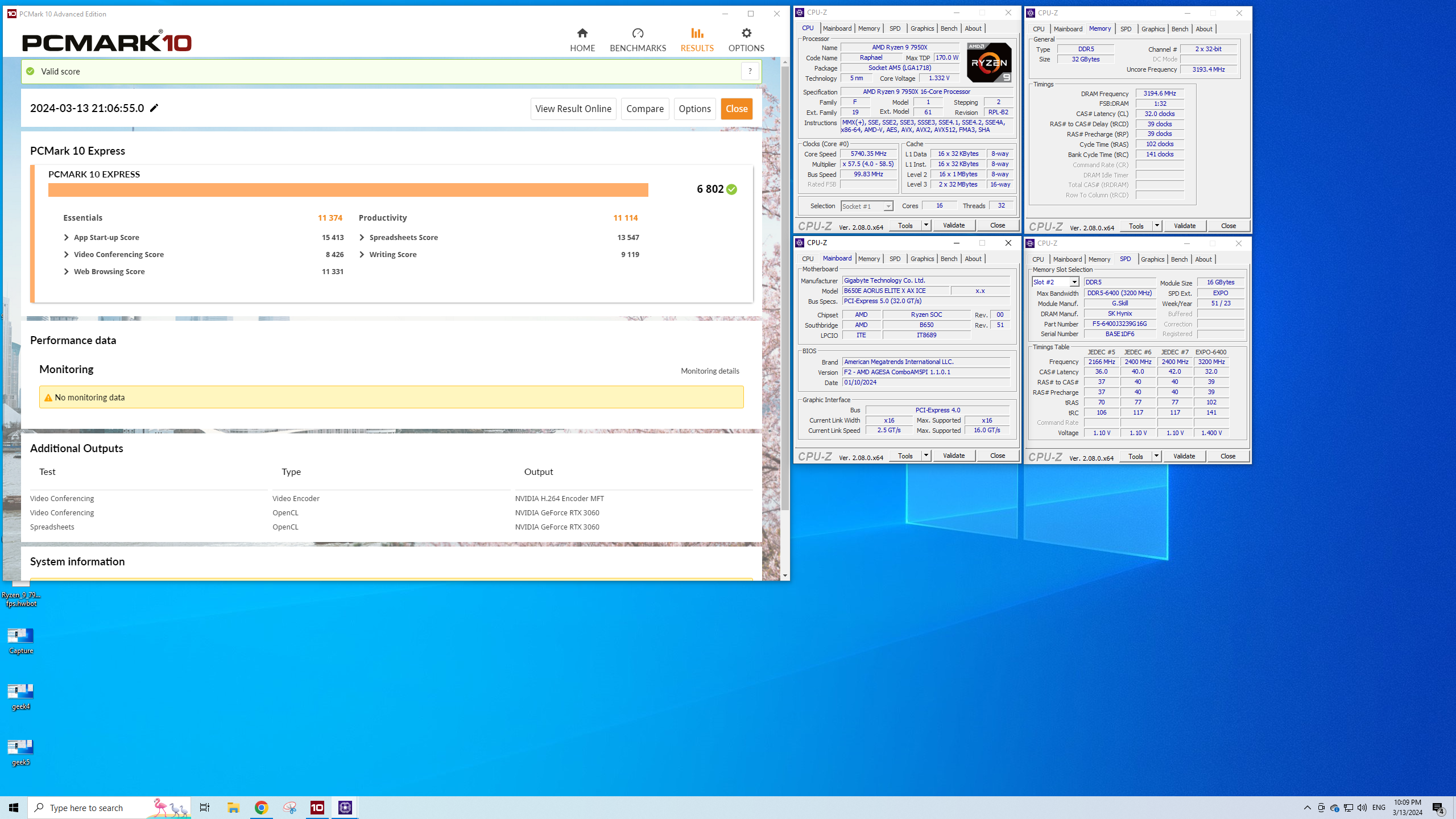
Task: Open OPTIONS gear icon in PCMark
Action: pos(746,33)
